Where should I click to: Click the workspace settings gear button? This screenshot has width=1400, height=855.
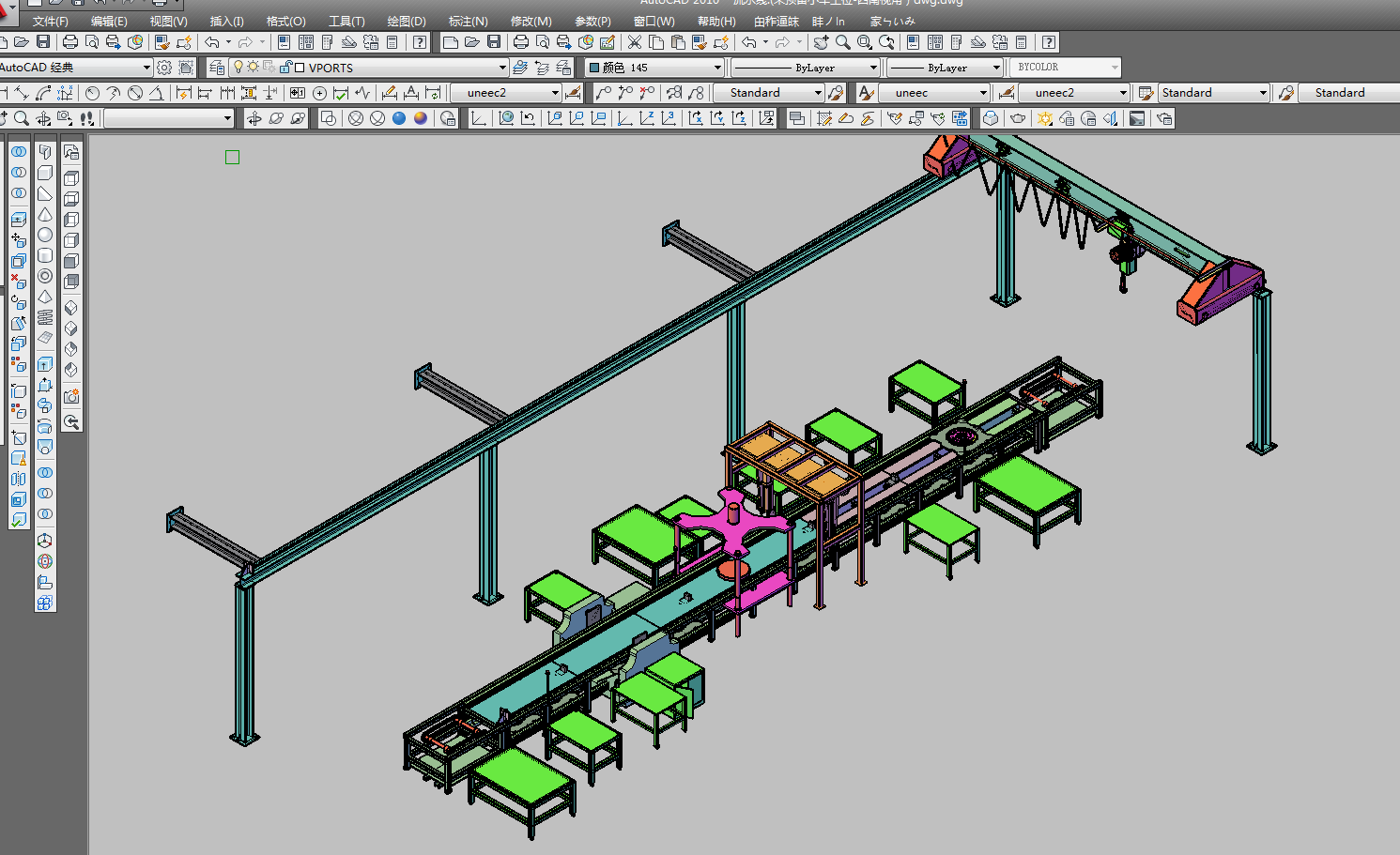[164, 68]
